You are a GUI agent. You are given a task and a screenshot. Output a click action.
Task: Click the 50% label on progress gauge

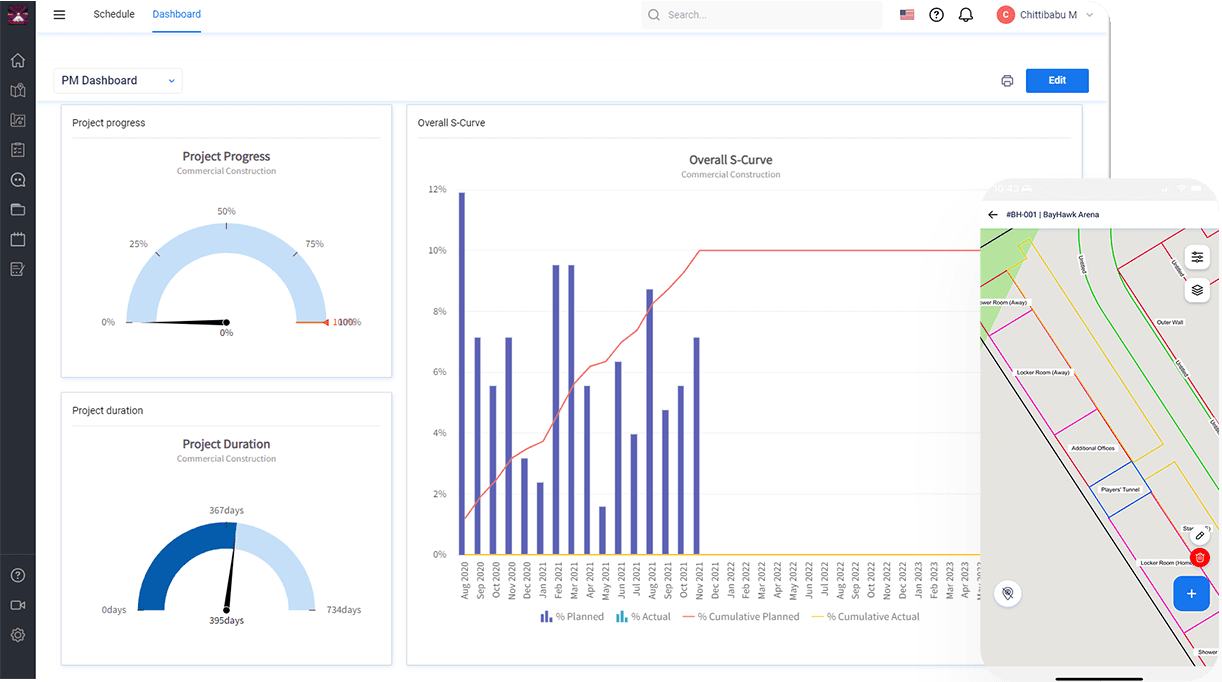coord(227,211)
